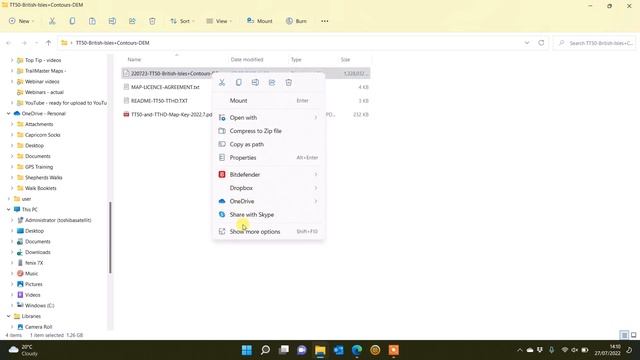This screenshot has width=640, height=360.
Task: Open the Sort dropdown in the toolbar
Action: pos(182,21)
